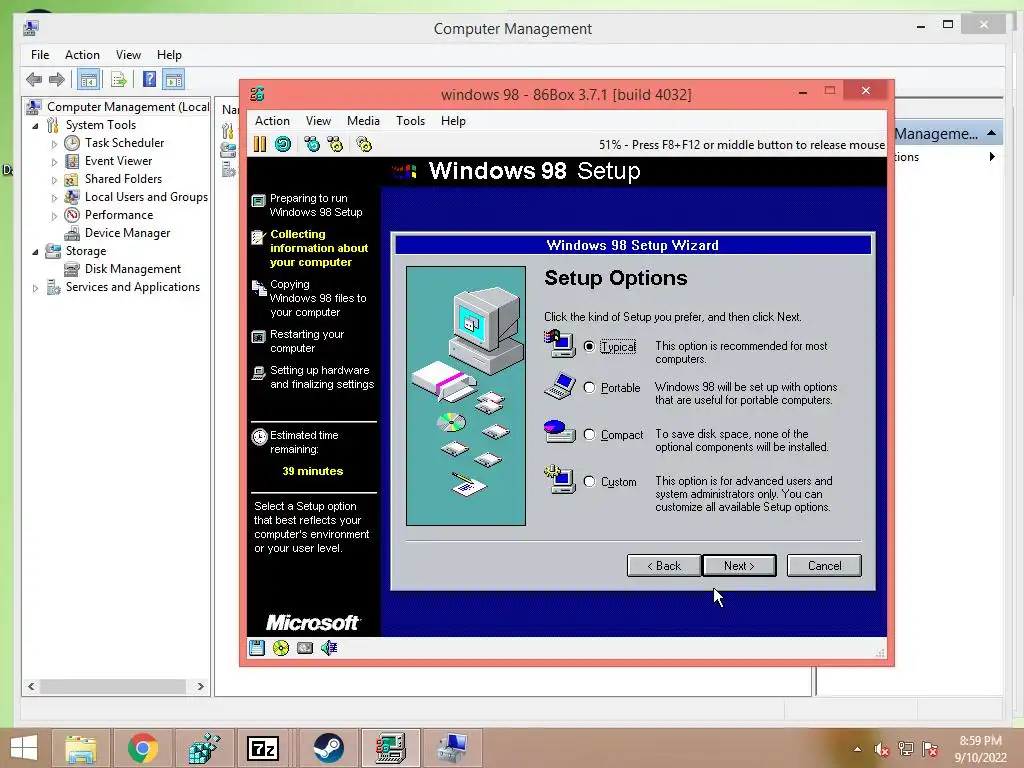The image size is (1024, 768).
Task: Select the Typical setup option
Action: point(589,347)
